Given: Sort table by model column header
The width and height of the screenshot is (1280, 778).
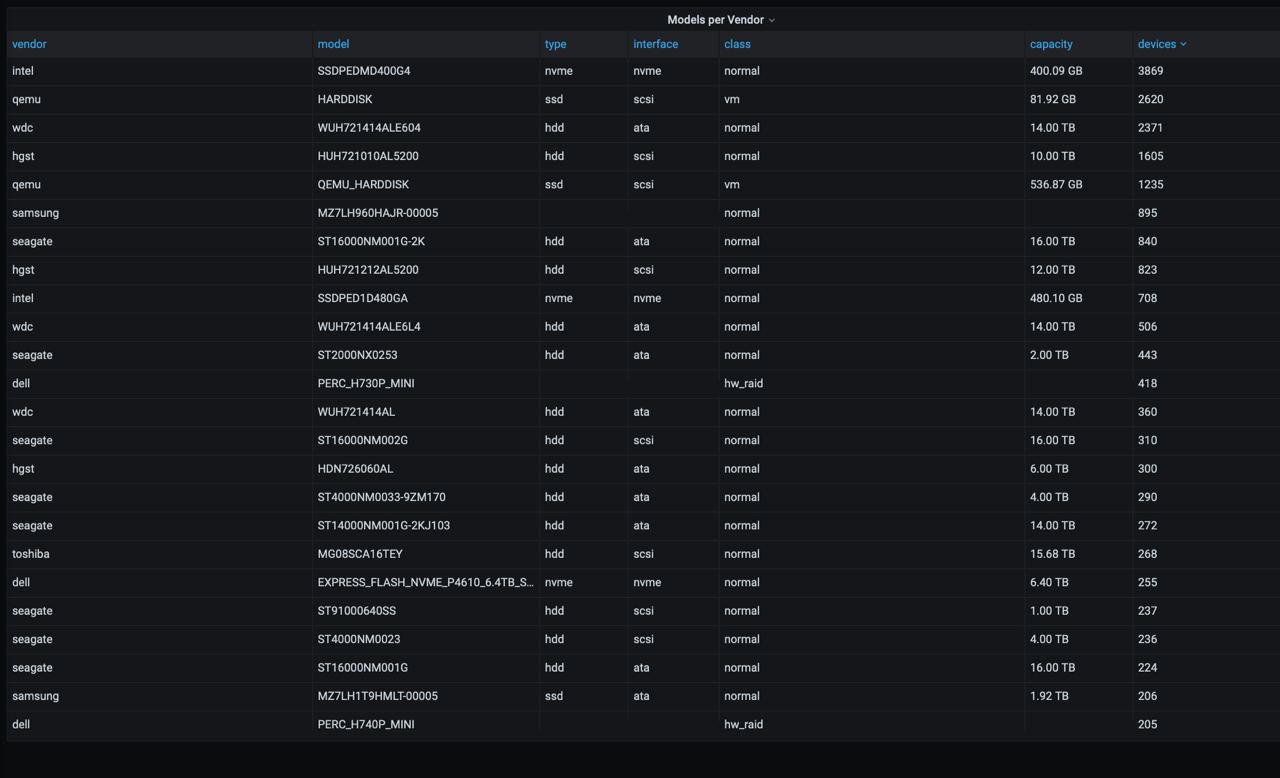Looking at the screenshot, I should pos(333,44).
